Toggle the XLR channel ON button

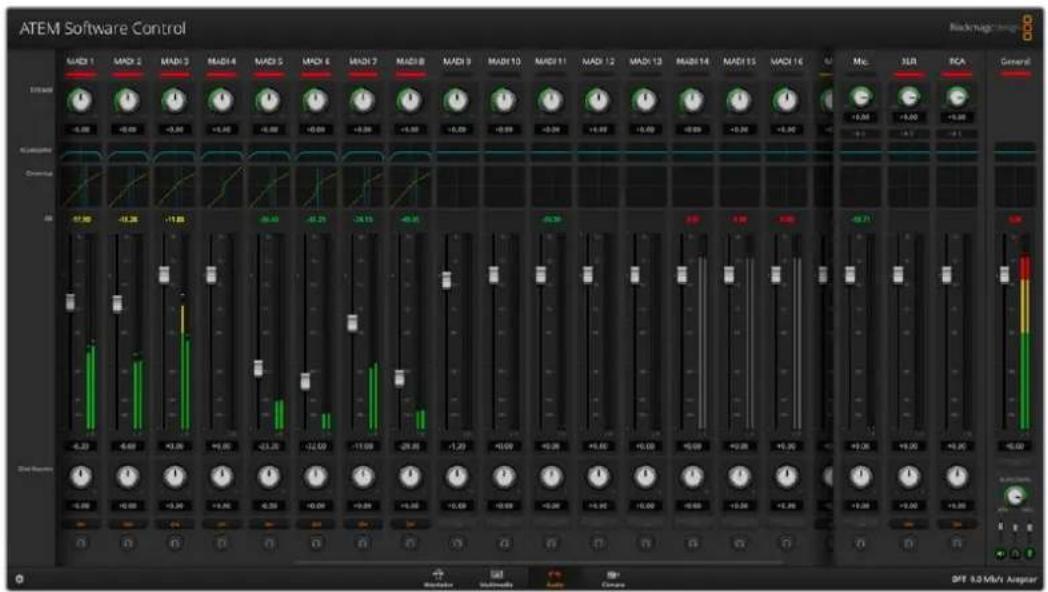point(909,525)
